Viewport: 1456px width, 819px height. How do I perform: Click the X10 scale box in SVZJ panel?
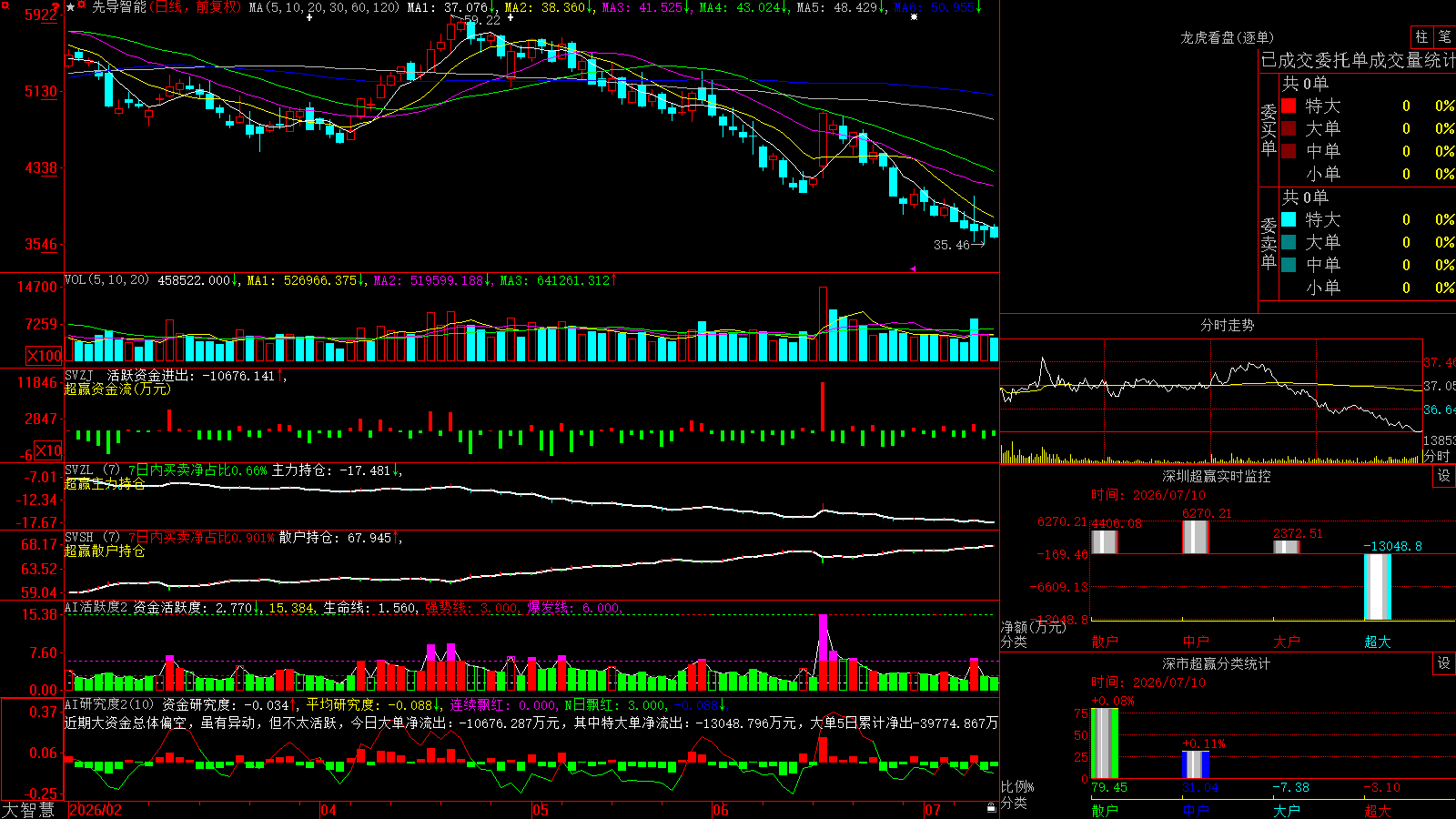[x=48, y=450]
